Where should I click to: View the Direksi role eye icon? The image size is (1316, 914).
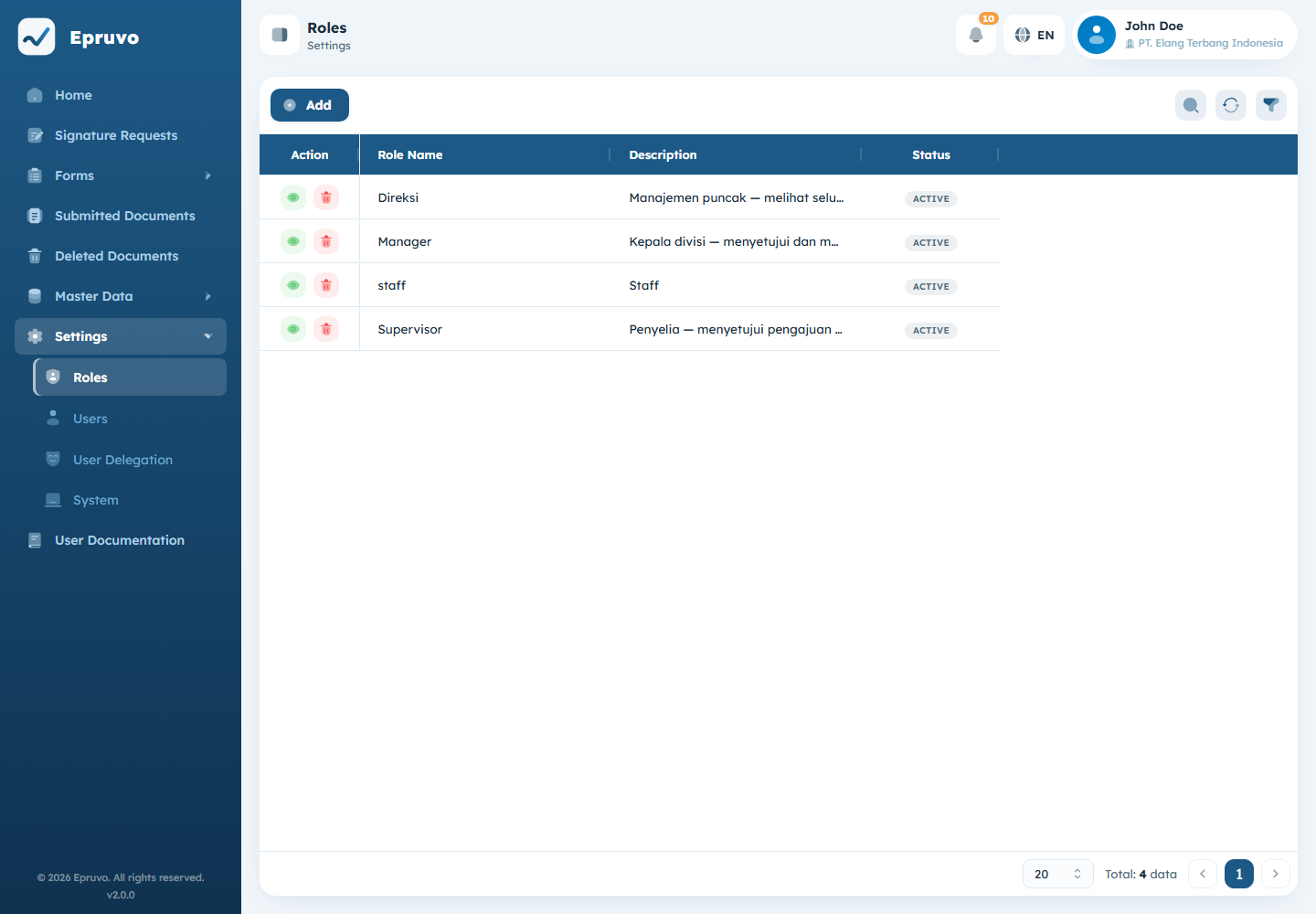(293, 197)
